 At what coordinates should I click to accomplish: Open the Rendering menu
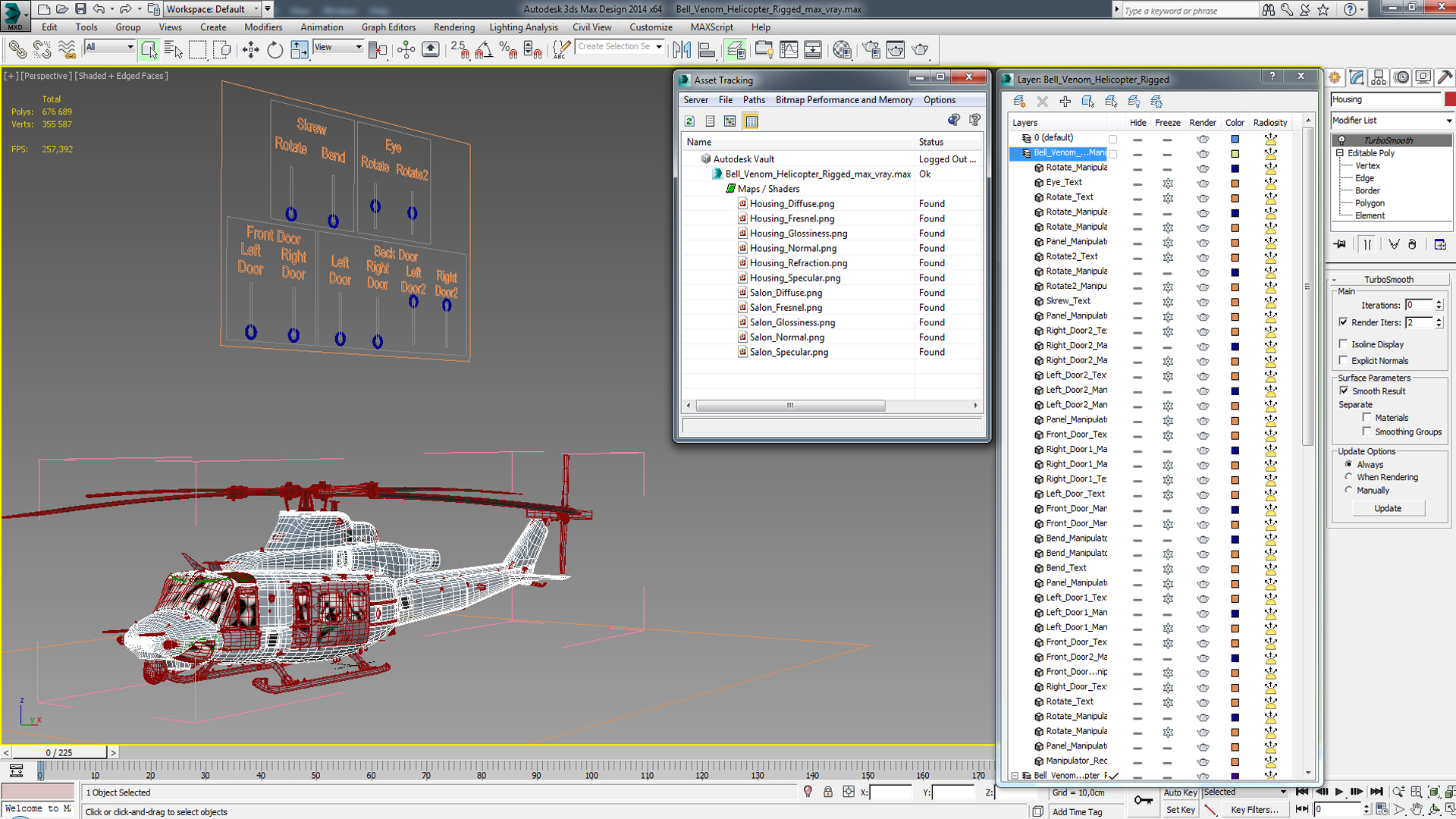pos(454,27)
